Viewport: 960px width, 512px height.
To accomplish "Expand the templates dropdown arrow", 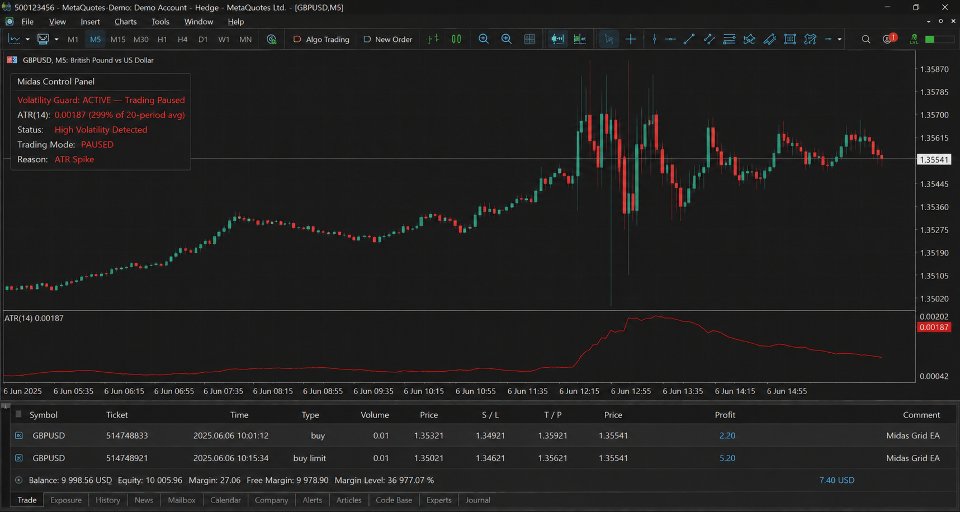I will [x=56, y=39].
